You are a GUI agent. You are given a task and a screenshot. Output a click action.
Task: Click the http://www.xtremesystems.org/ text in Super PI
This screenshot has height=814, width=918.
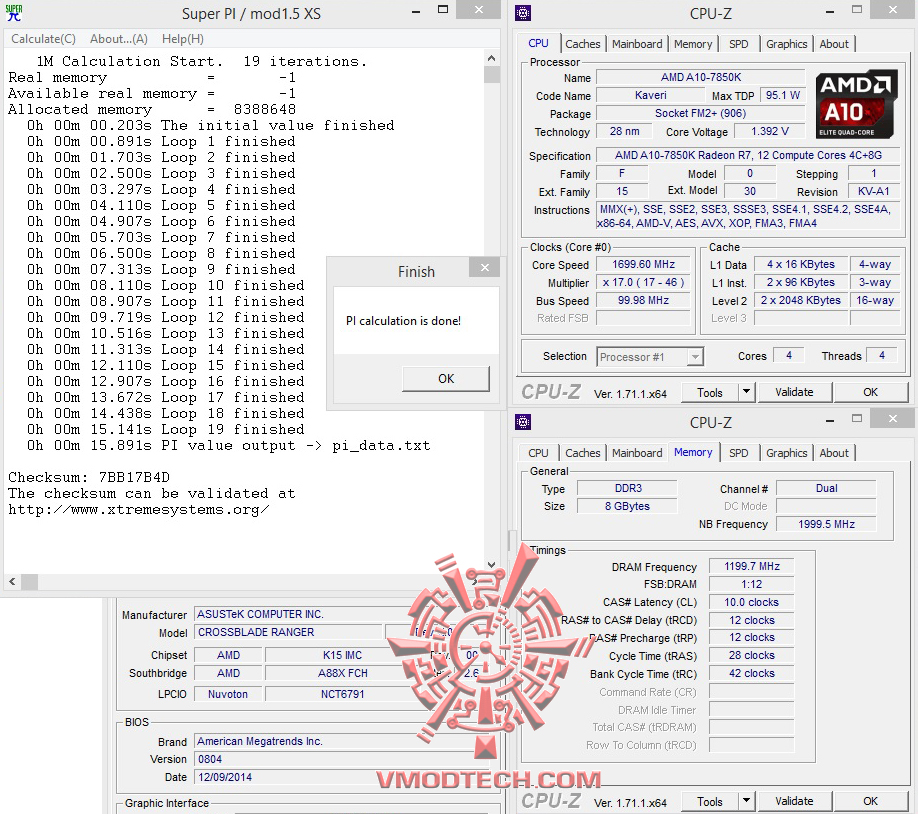(139, 509)
